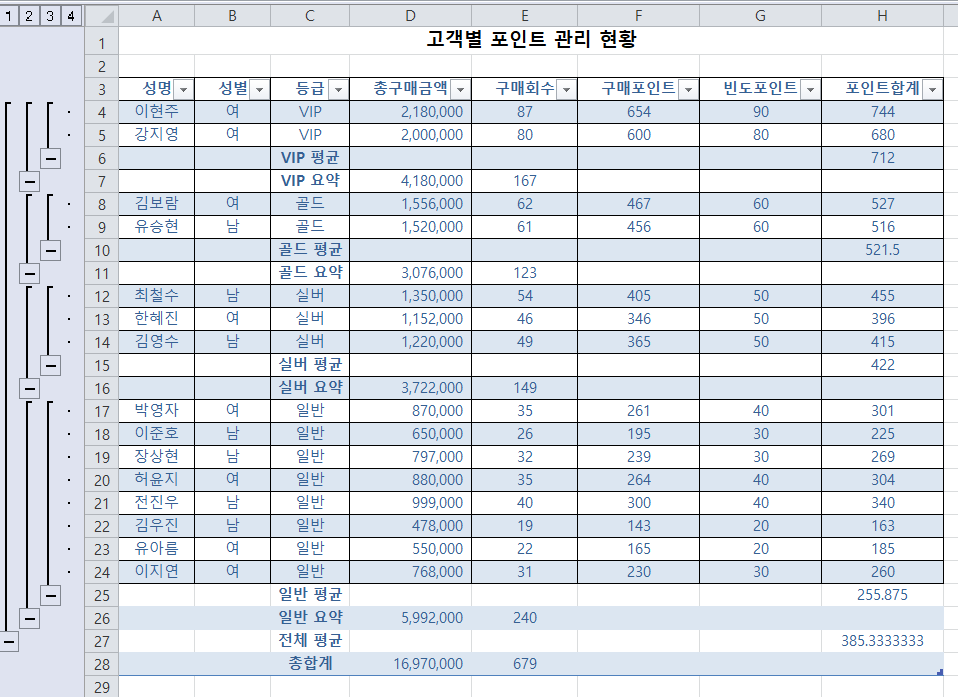Select cell with name 유아름
This screenshot has height=697, width=958.
pyautogui.click(x=156, y=549)
